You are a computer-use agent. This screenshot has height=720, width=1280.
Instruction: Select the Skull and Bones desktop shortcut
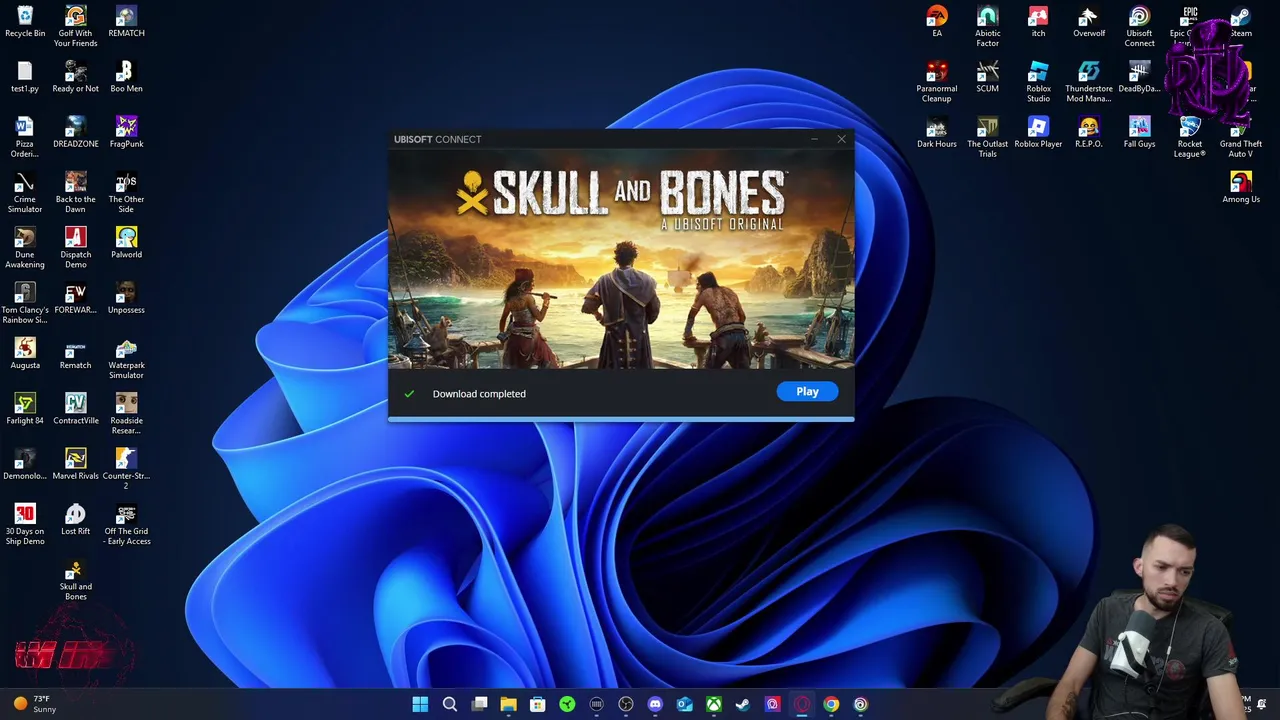(76, 580)
